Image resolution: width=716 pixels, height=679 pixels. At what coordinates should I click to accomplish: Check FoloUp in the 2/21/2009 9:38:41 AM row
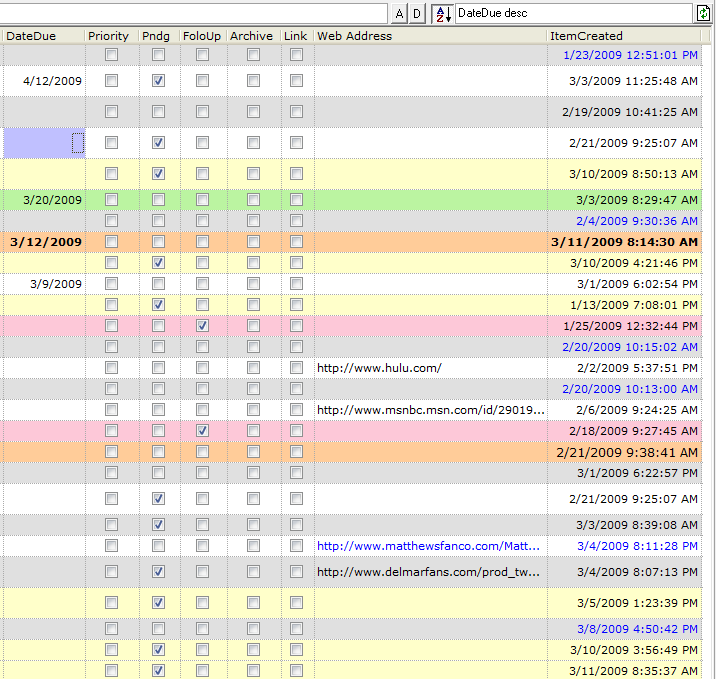(x=202, y=452)
